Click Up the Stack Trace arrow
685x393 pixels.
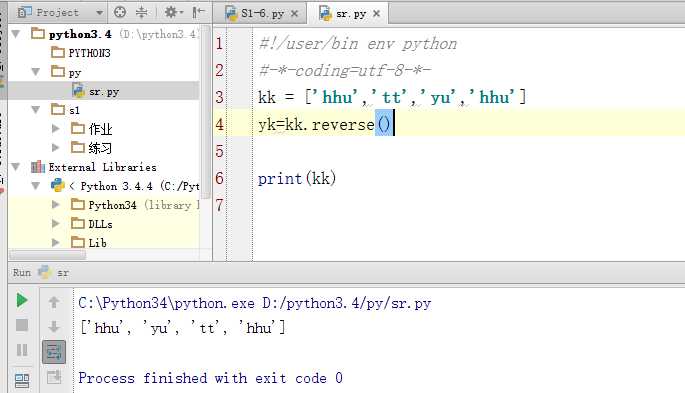tap(54, 302)
